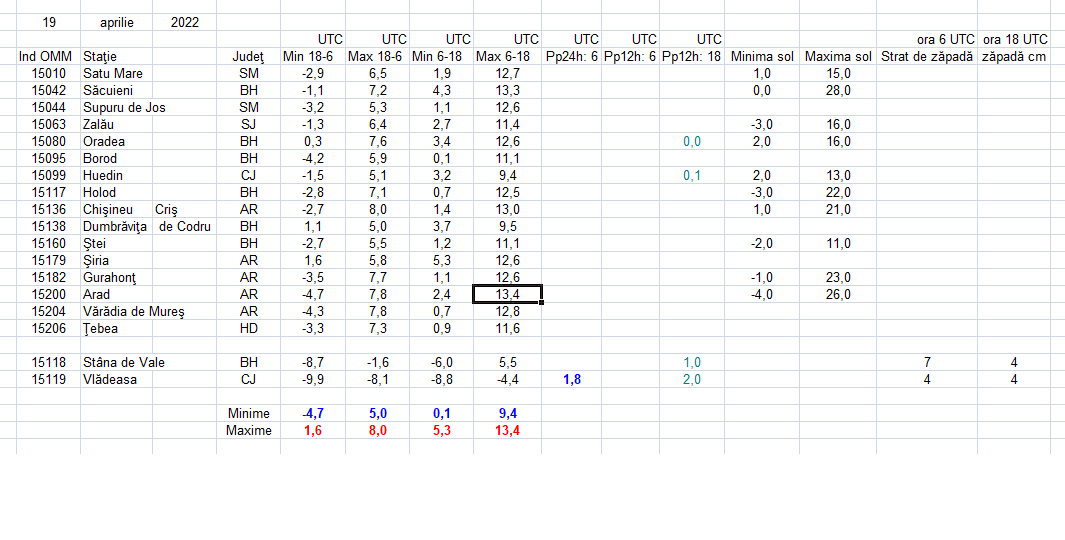Click the 'Maxima sol' header cell
The height and width of the screenshot is (540, 1065).
click(x=838, y=56)
